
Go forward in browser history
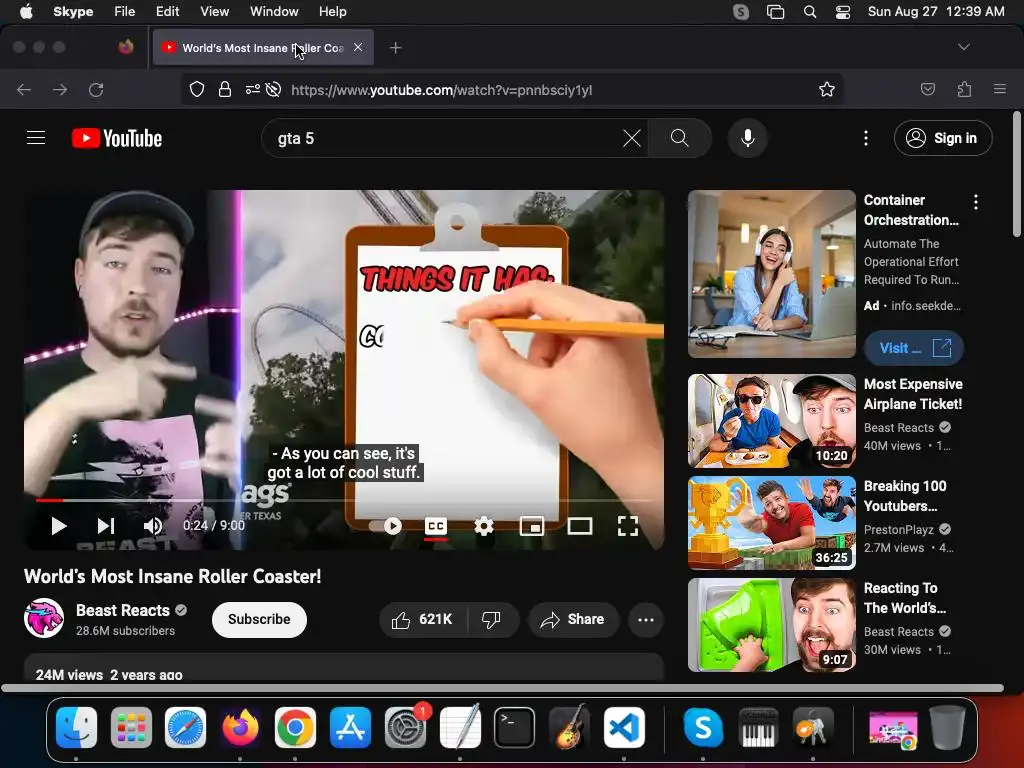(x=60, y=89)
